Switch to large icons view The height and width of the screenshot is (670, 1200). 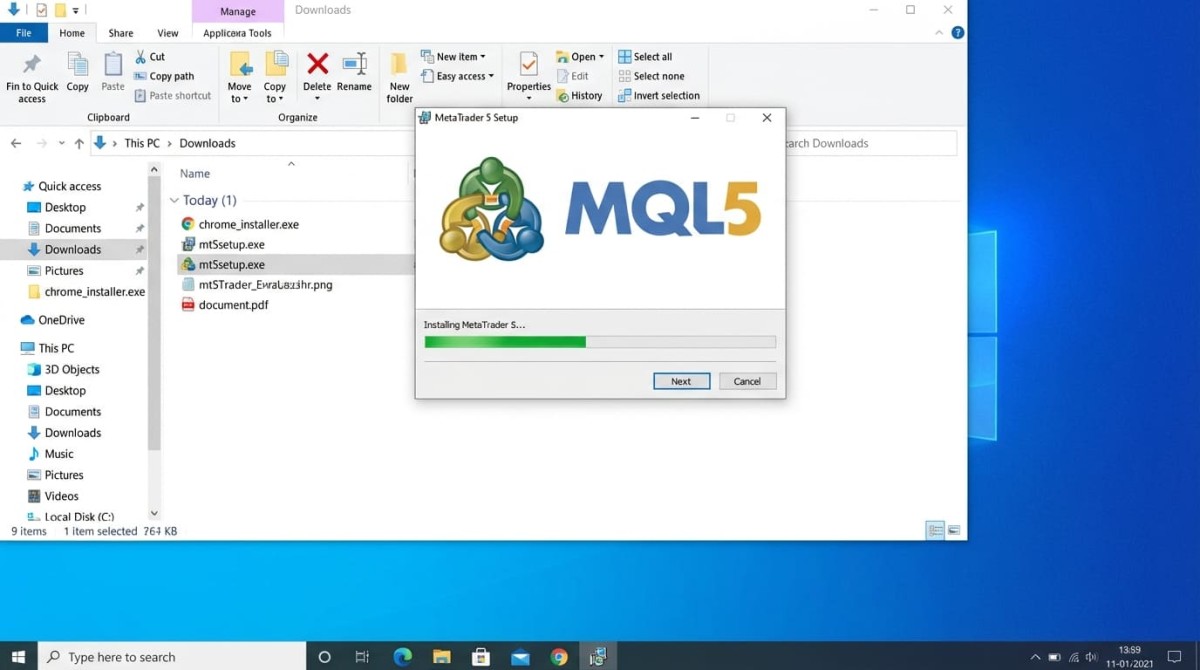point(954,530)
